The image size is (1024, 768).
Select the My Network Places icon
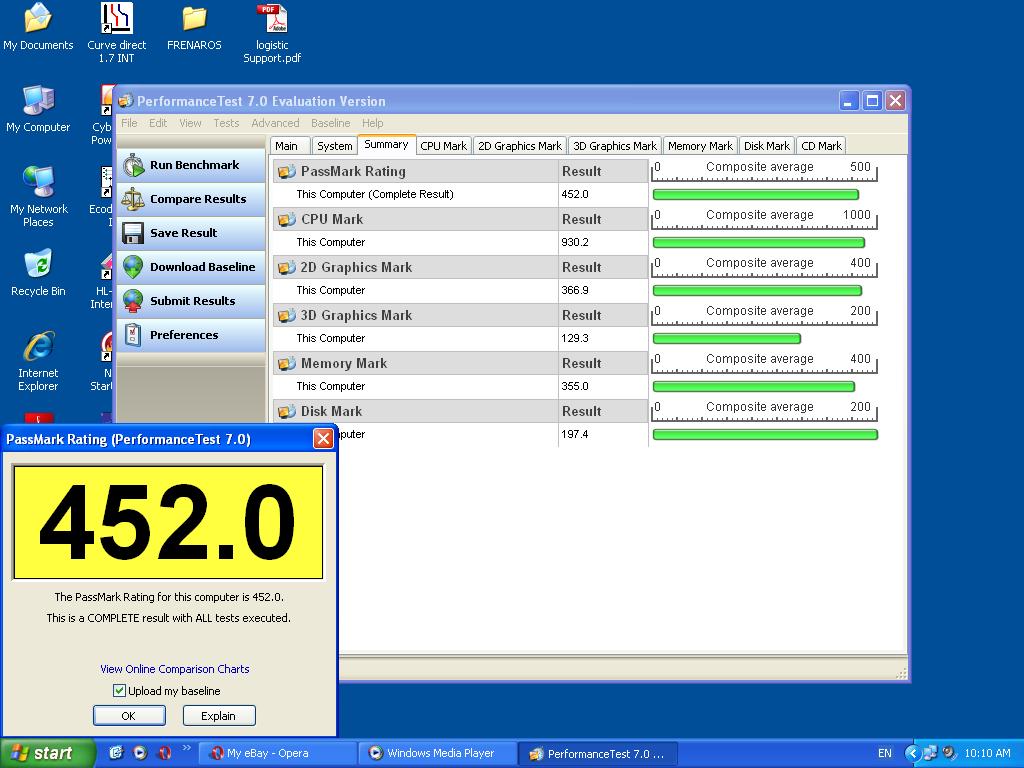click(39, 182)
